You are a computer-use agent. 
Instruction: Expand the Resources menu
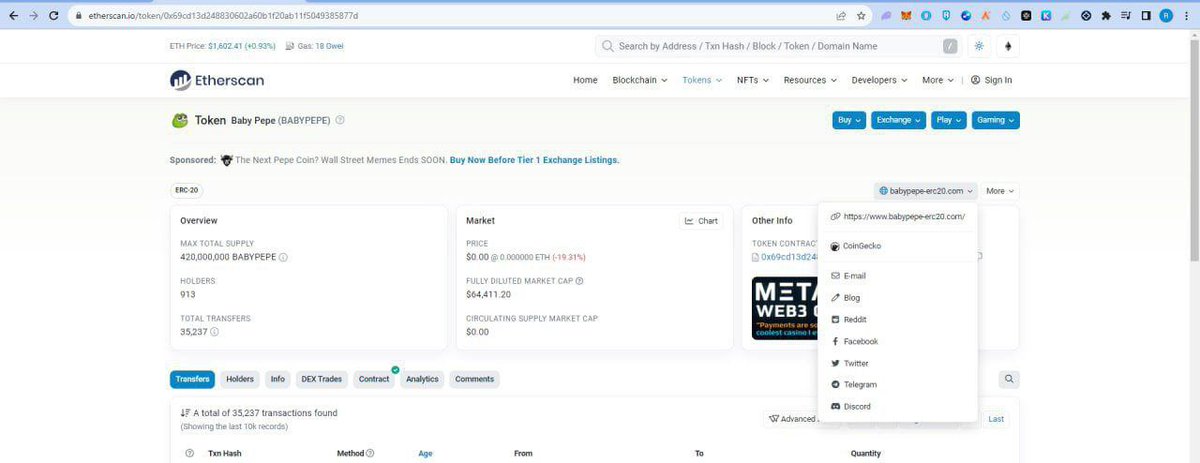click(810, 80)
